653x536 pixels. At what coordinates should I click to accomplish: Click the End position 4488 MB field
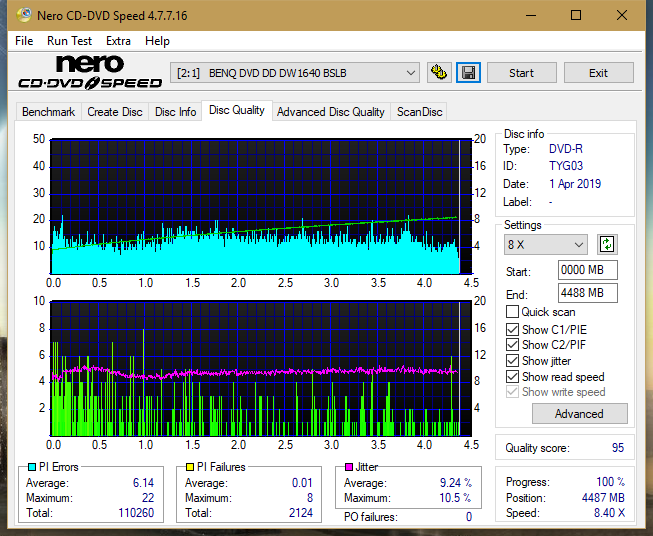pos(587,293)
